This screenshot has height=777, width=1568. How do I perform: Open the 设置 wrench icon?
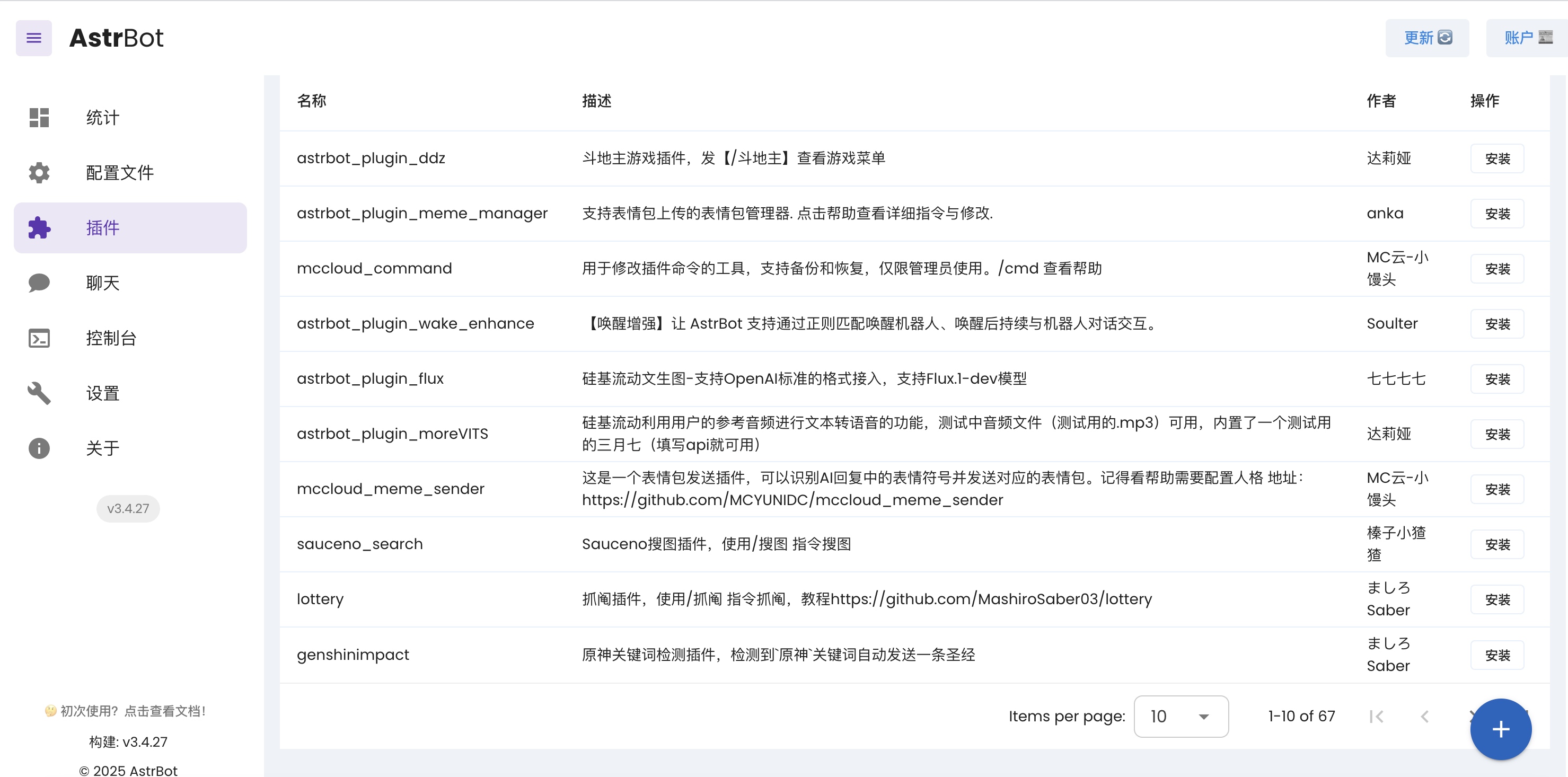(x=39, y=393)
